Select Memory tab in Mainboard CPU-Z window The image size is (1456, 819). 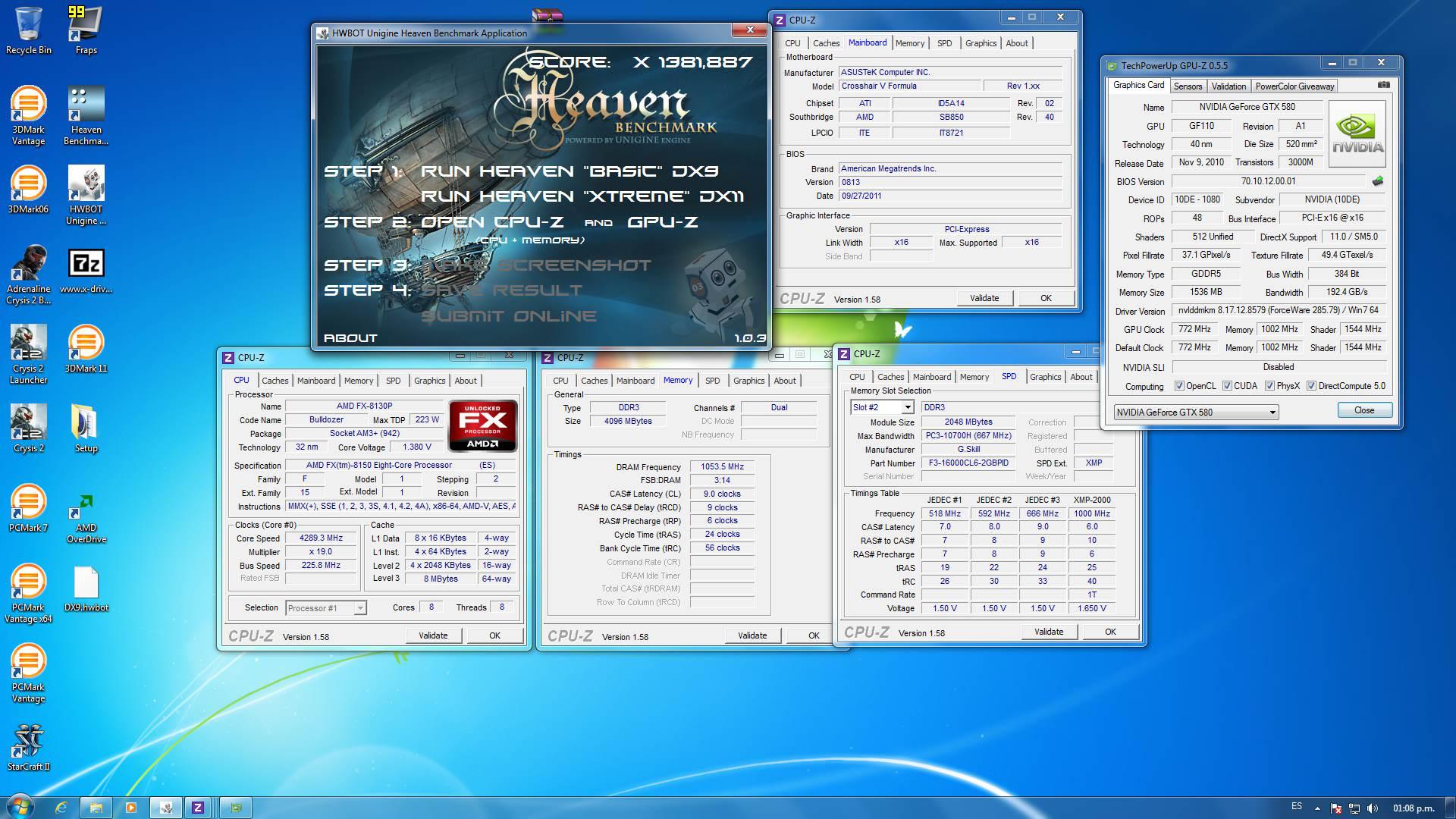(x=910, y=43)
